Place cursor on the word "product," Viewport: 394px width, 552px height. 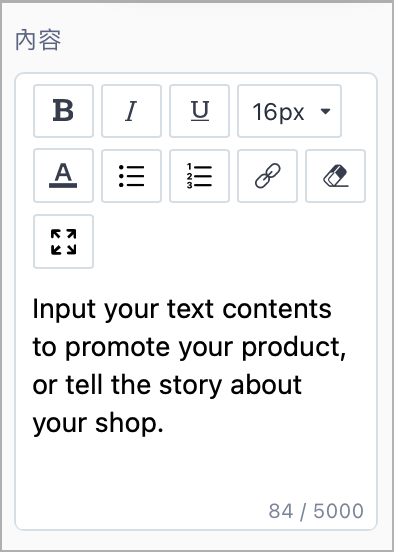tap(294, 348)
